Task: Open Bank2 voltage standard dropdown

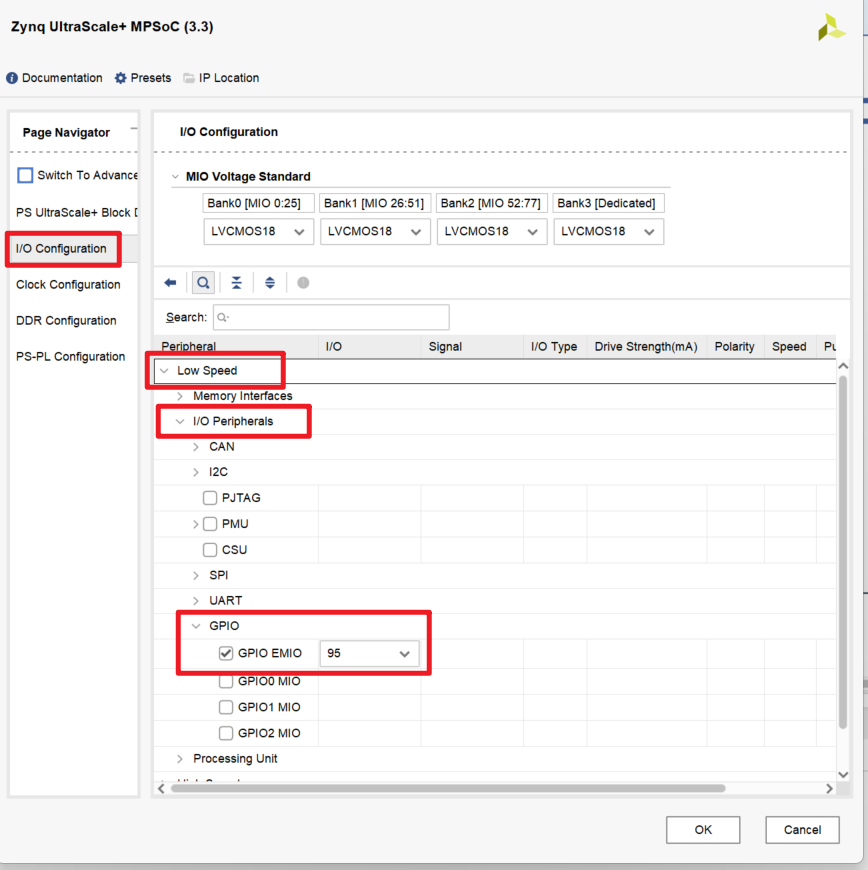Action: pos(492,231)
